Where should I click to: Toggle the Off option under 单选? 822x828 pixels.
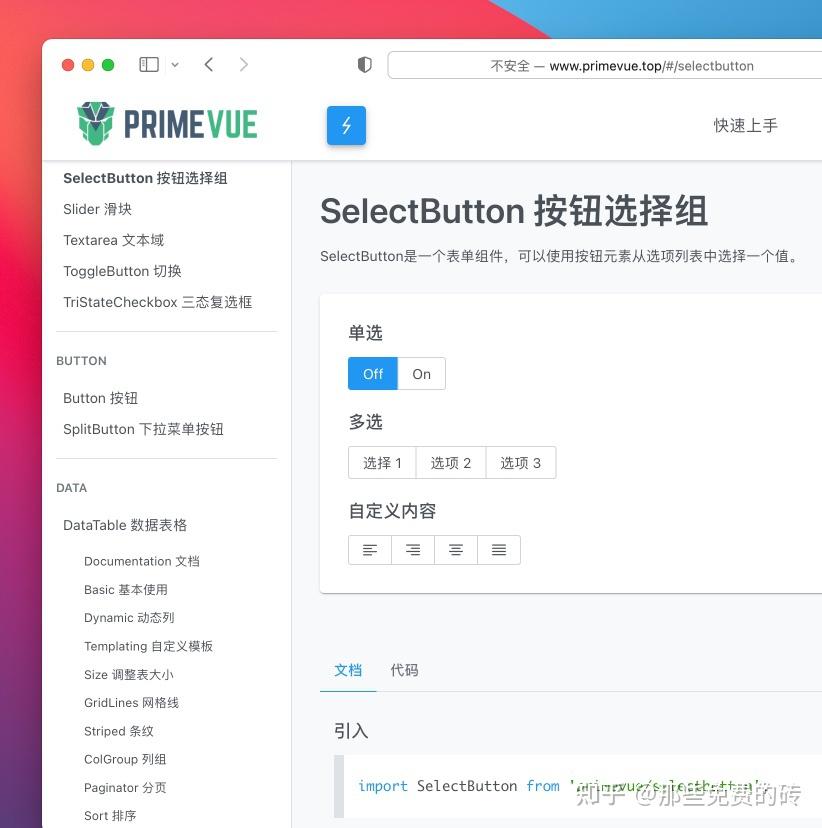[x=372, y=373]
